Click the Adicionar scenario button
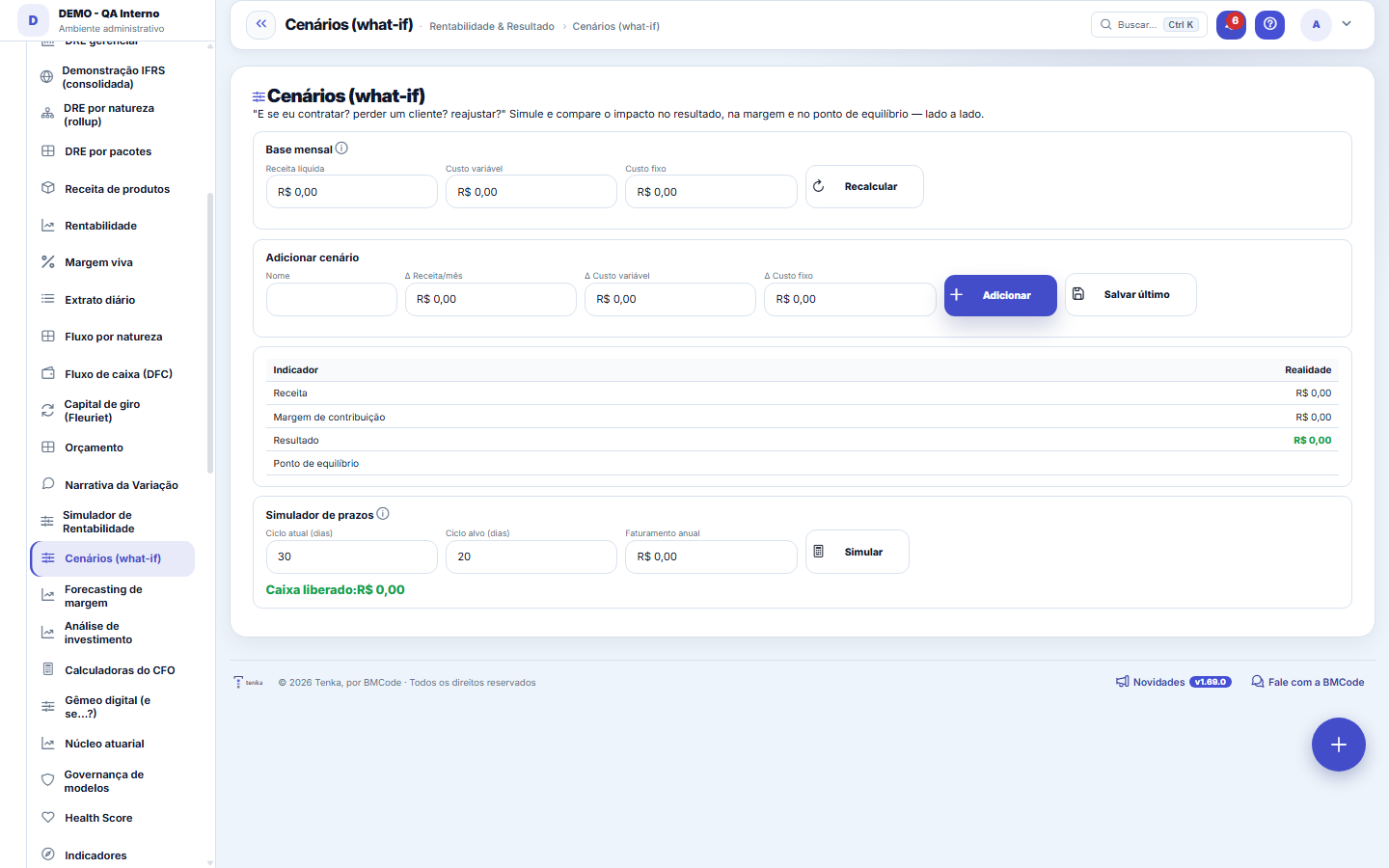The height and width of the screenshot is (868, 1389). 1000,295
